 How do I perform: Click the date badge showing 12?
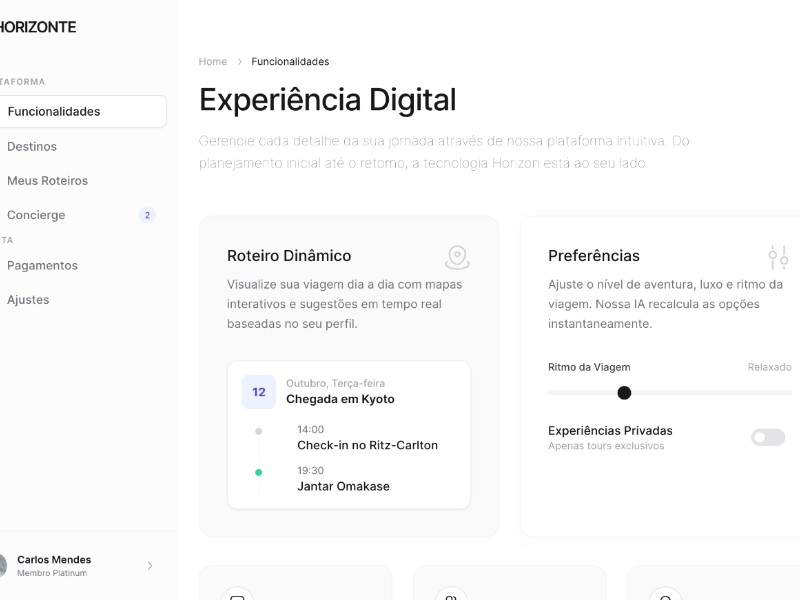click(259, 392)
